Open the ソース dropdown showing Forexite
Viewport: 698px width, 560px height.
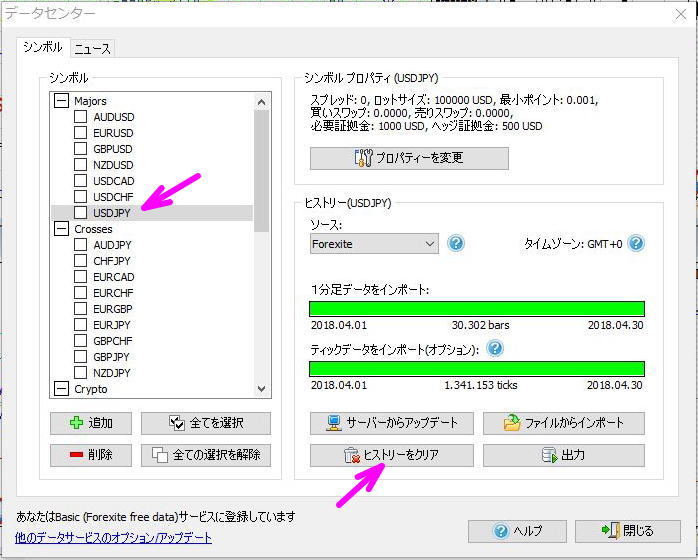coord(374,243)
